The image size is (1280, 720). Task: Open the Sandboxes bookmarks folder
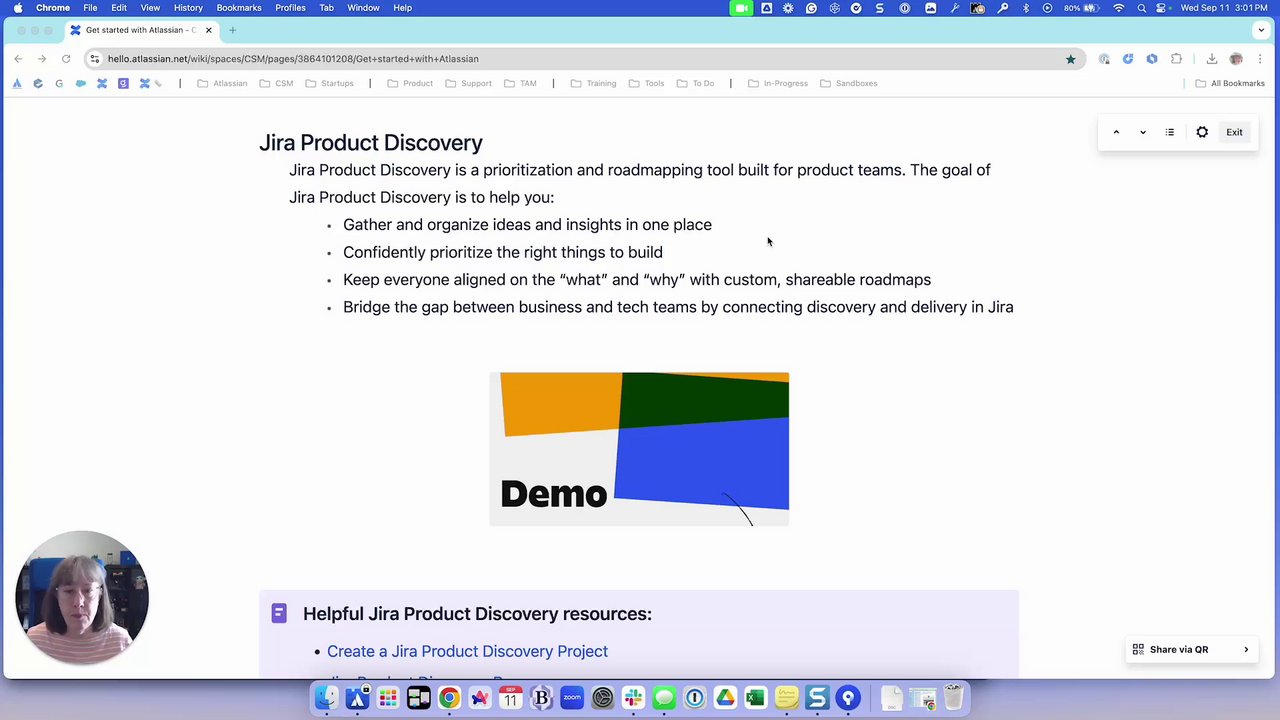(848, 83)
